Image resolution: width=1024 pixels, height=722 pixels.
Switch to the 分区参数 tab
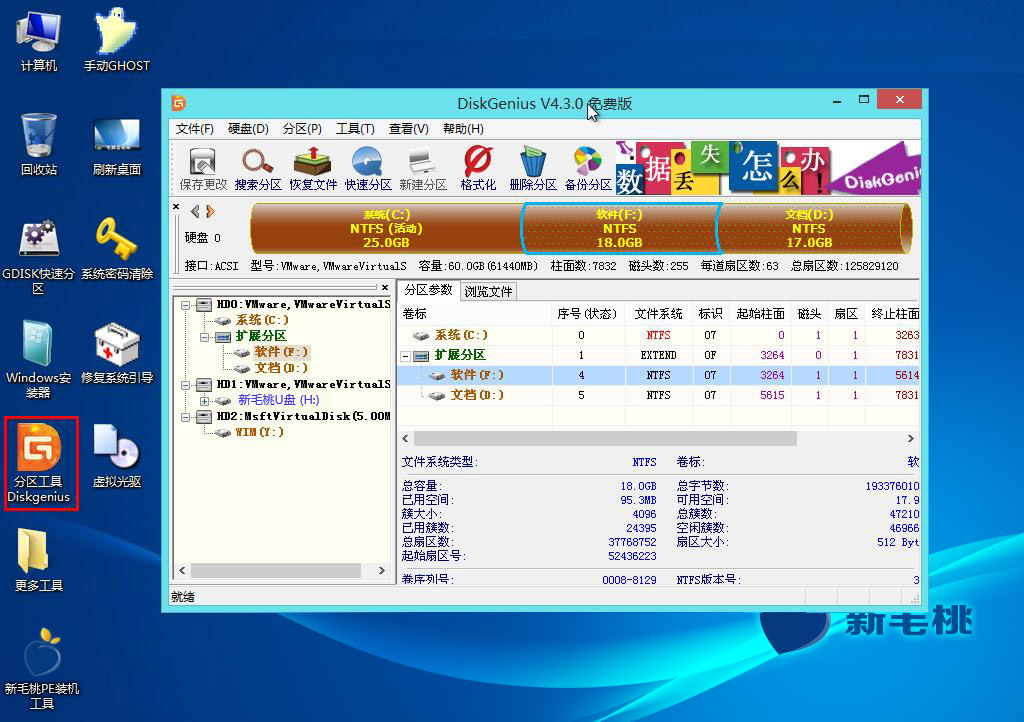coord(428,290)
